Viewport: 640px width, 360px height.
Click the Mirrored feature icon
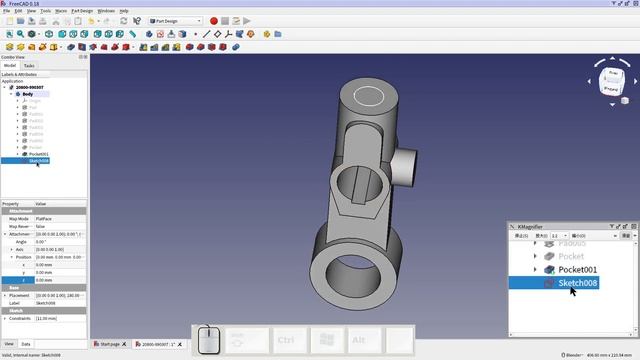pos(143,47)
